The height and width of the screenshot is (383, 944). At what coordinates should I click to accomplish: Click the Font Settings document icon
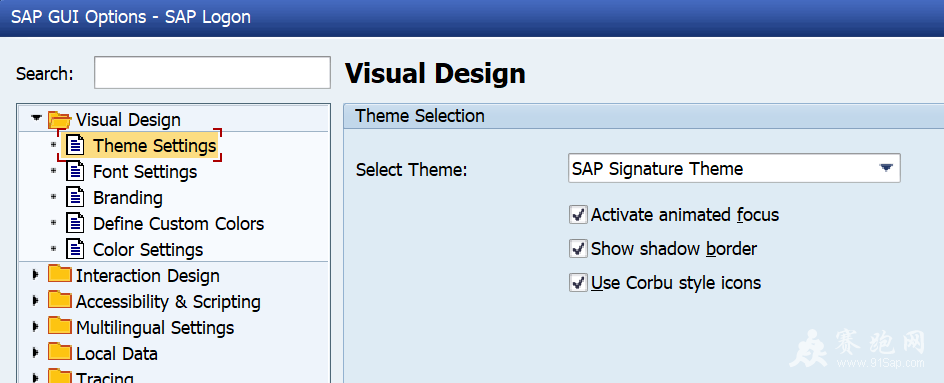click(75, 171)
